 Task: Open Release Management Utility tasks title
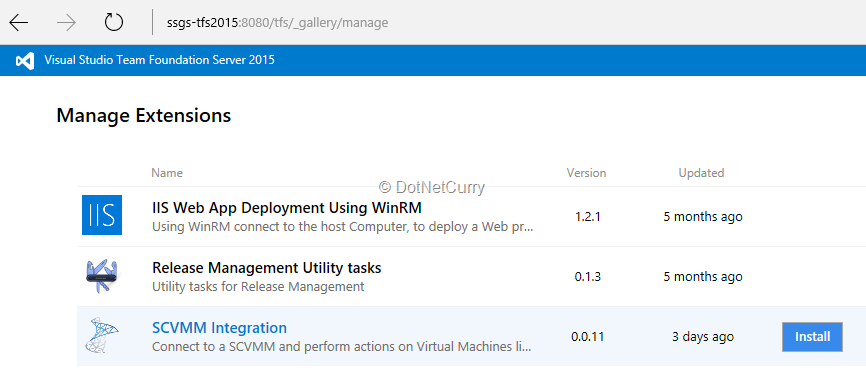pos(267,268)
